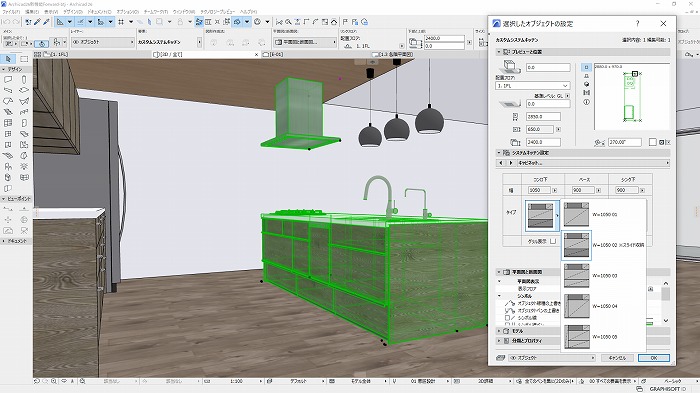
Task: Show 2D plan preview in settings dialog
Action: (586, 67)
